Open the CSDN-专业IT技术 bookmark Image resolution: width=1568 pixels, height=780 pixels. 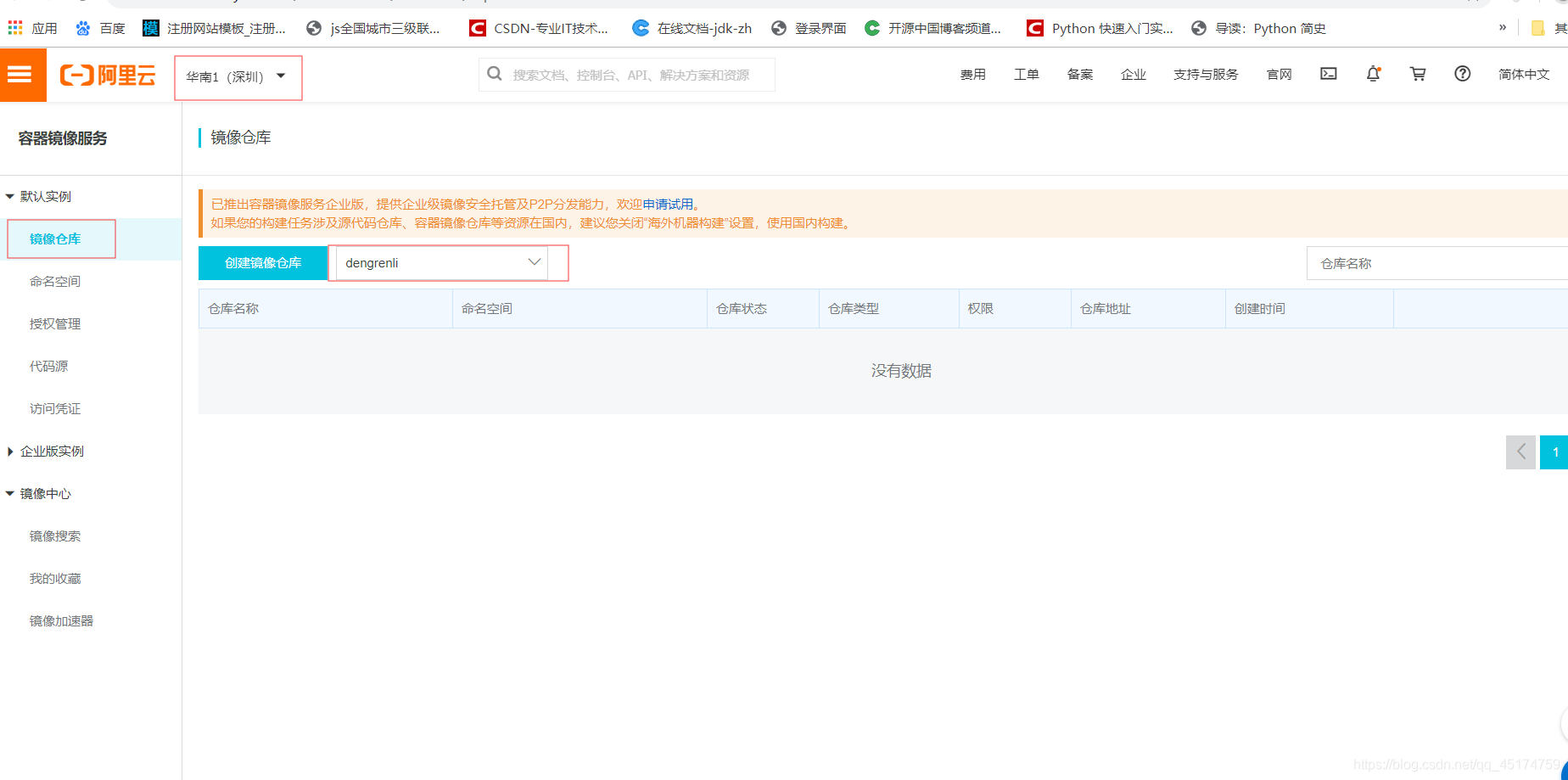pyautogui.click(x=539, y=28)
